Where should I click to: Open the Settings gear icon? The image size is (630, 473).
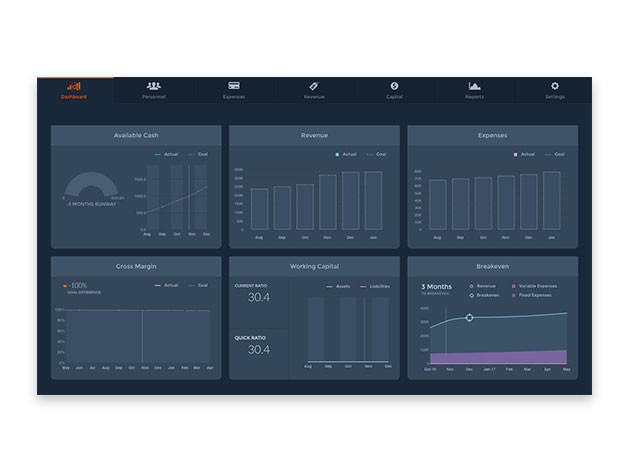[x=555, y=86]
